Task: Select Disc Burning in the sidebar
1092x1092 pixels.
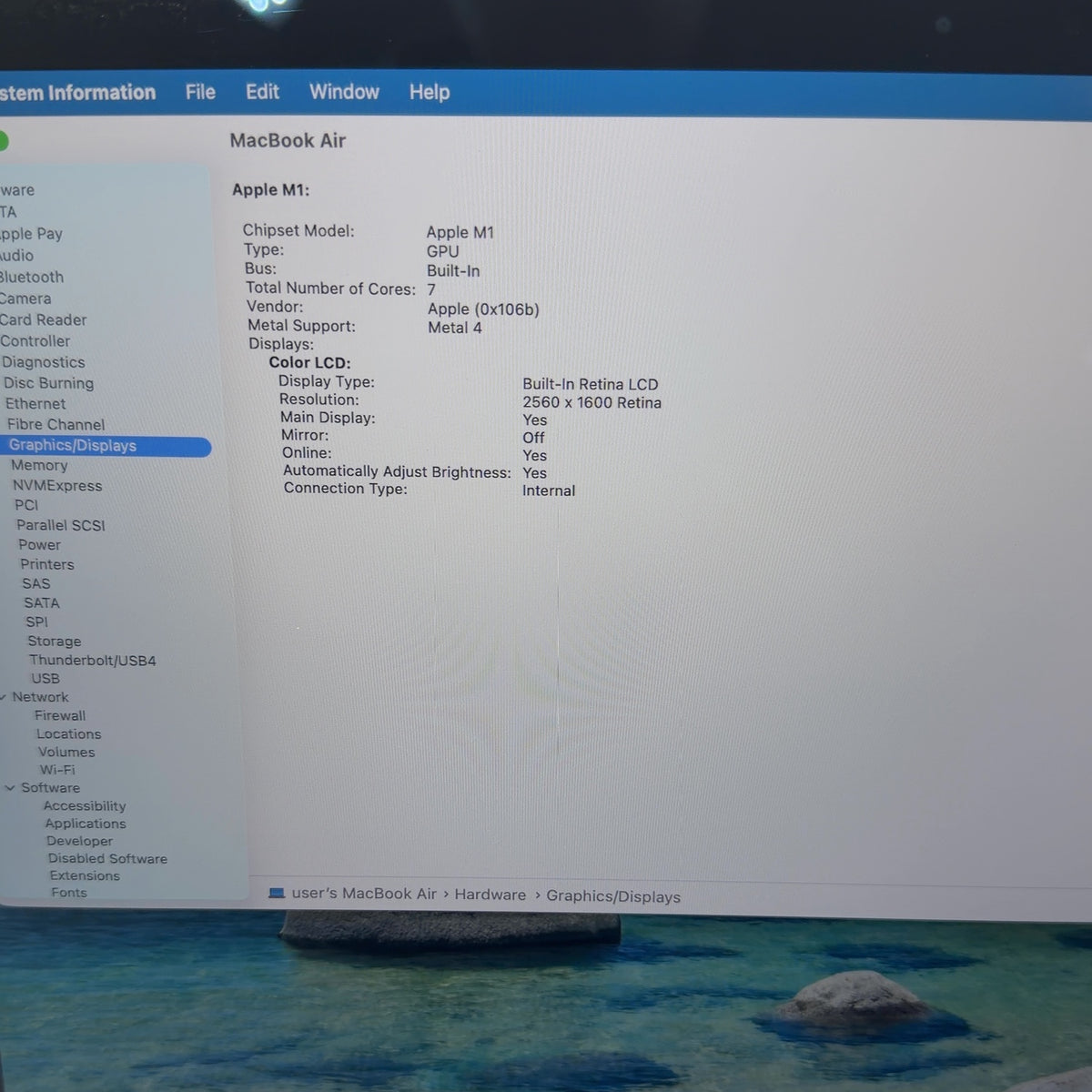Action: click(x=48, y=383)
